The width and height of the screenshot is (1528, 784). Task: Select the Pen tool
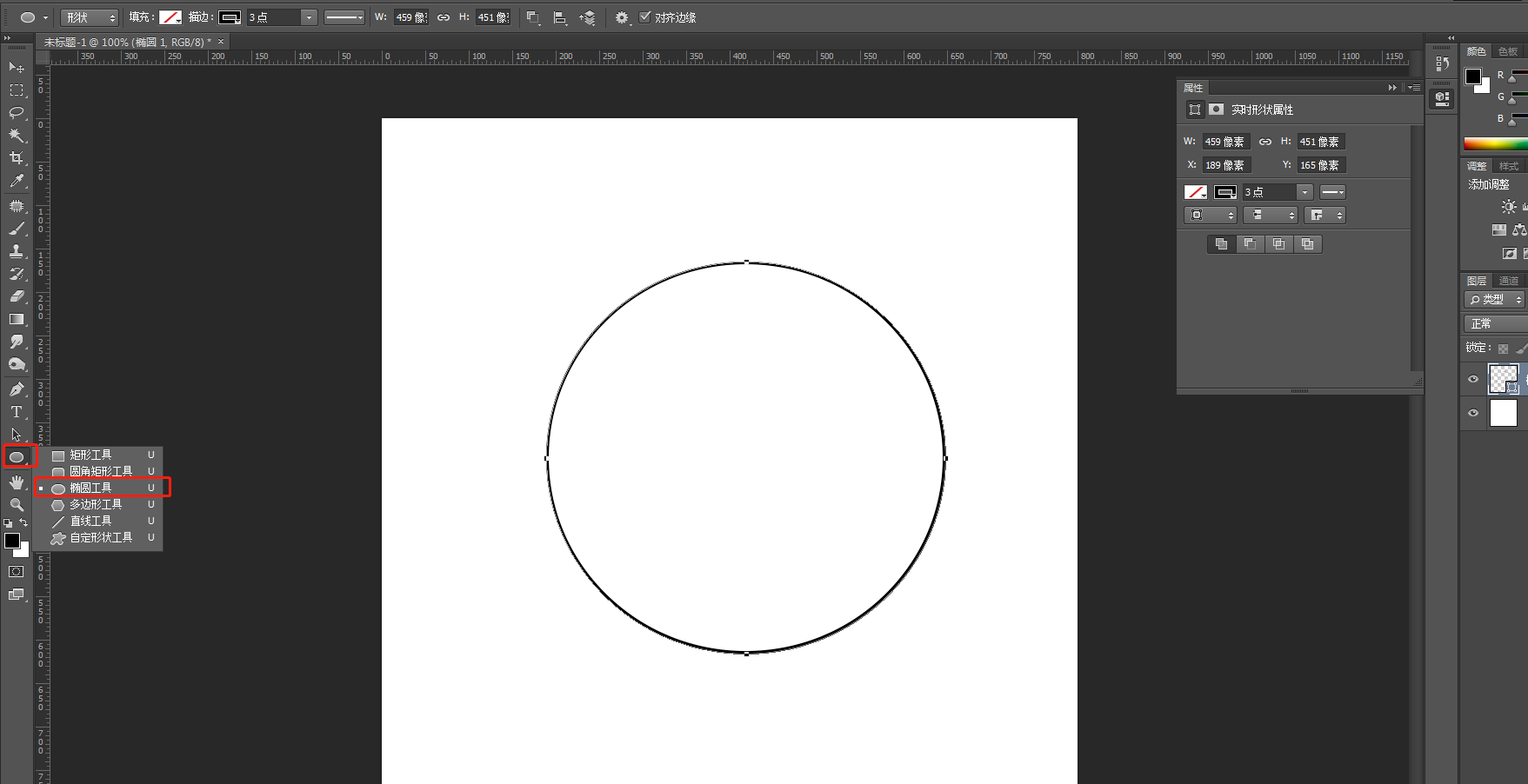16,389
